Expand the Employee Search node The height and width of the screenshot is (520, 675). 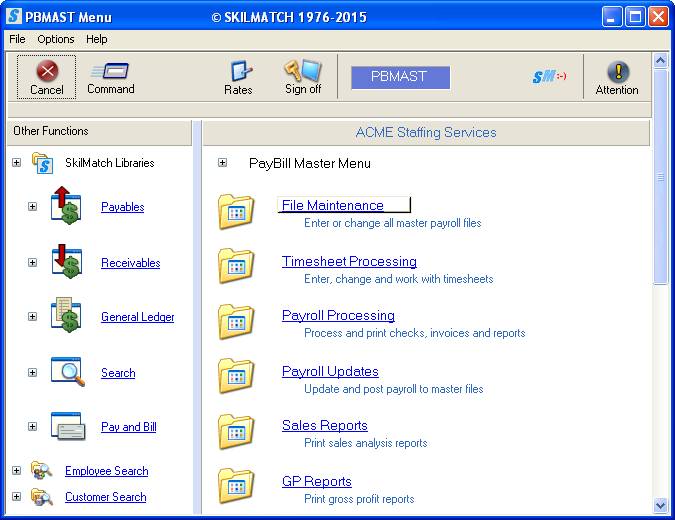(x=16, y=470)
